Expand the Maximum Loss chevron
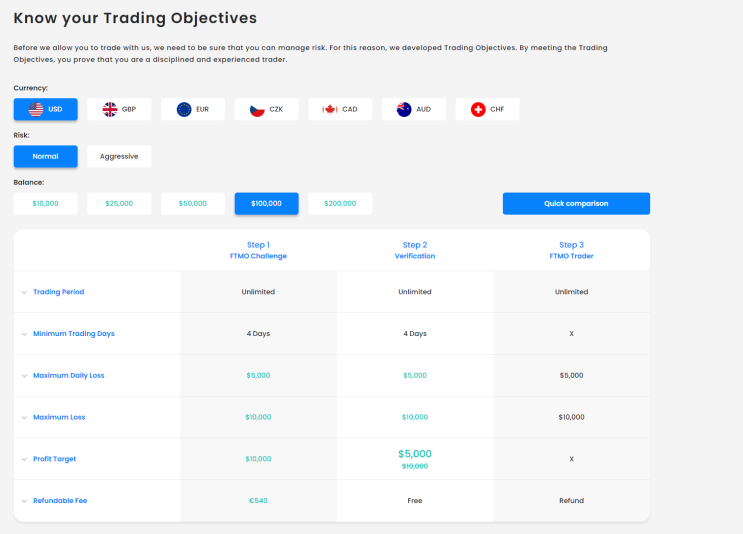743x534 pixels. click(24, 417)
